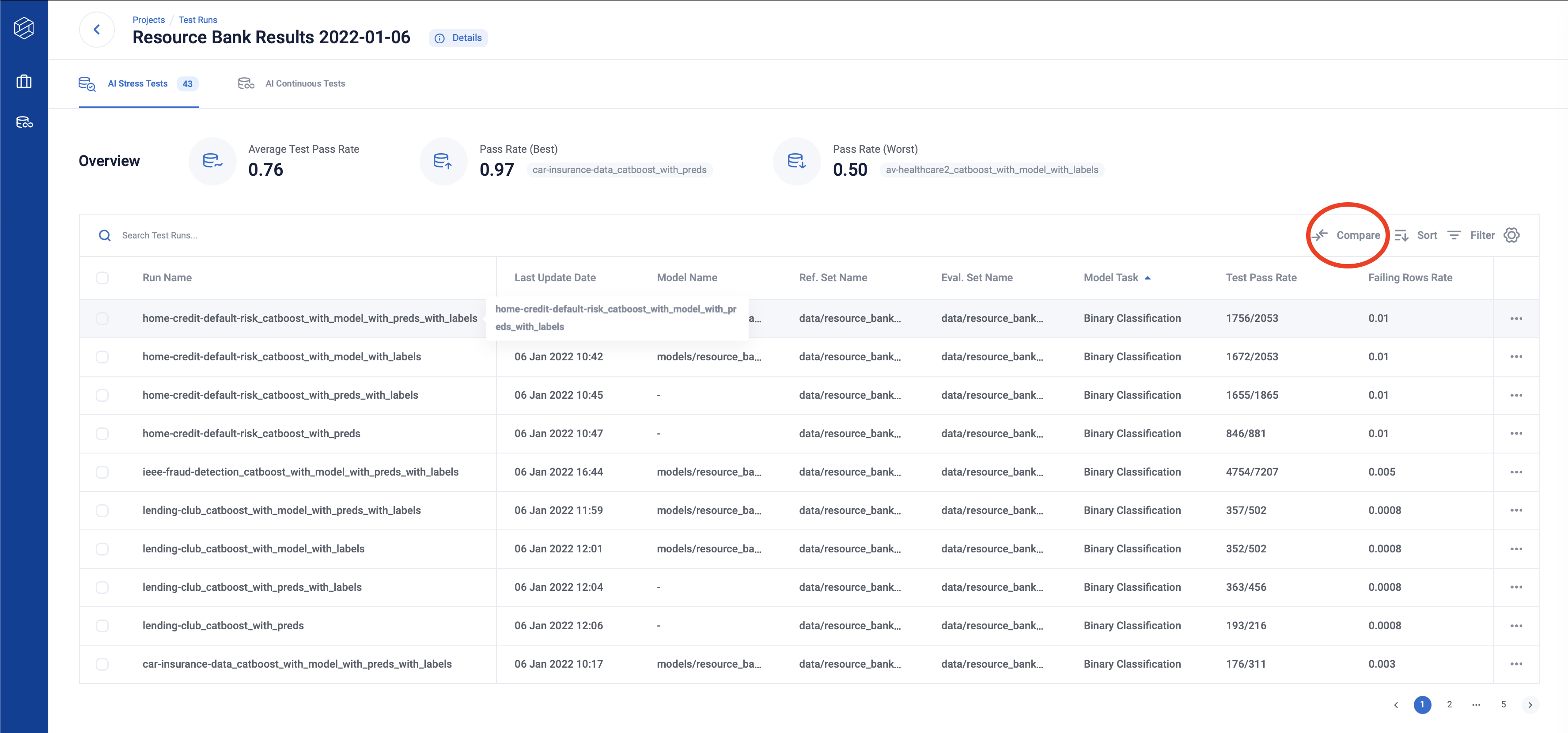Open run ieee-fraud-detection_catboost_with_model_with_preds_with_labels
The image size is (1568, 733).
click(300, 472)
